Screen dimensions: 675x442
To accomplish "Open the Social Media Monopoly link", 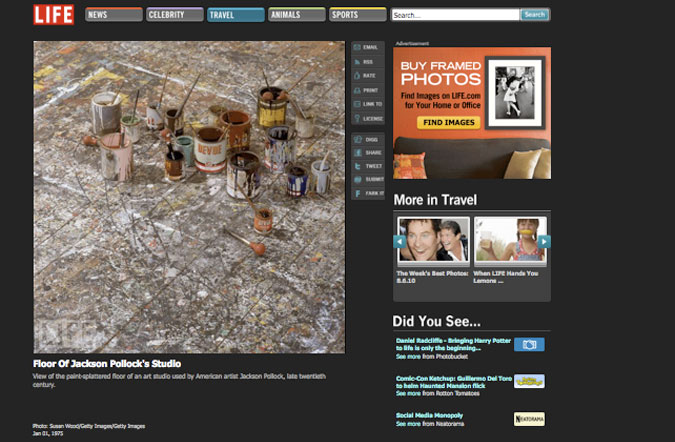I will pyautogui.click(x=429, y=415).
